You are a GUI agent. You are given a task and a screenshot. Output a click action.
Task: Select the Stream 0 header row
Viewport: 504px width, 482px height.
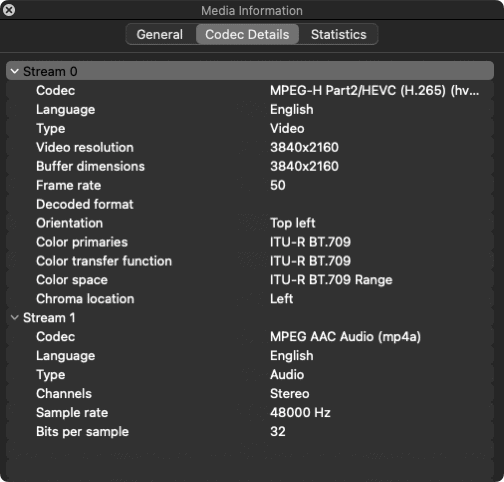pyautogui.click(x=250, y=71)
